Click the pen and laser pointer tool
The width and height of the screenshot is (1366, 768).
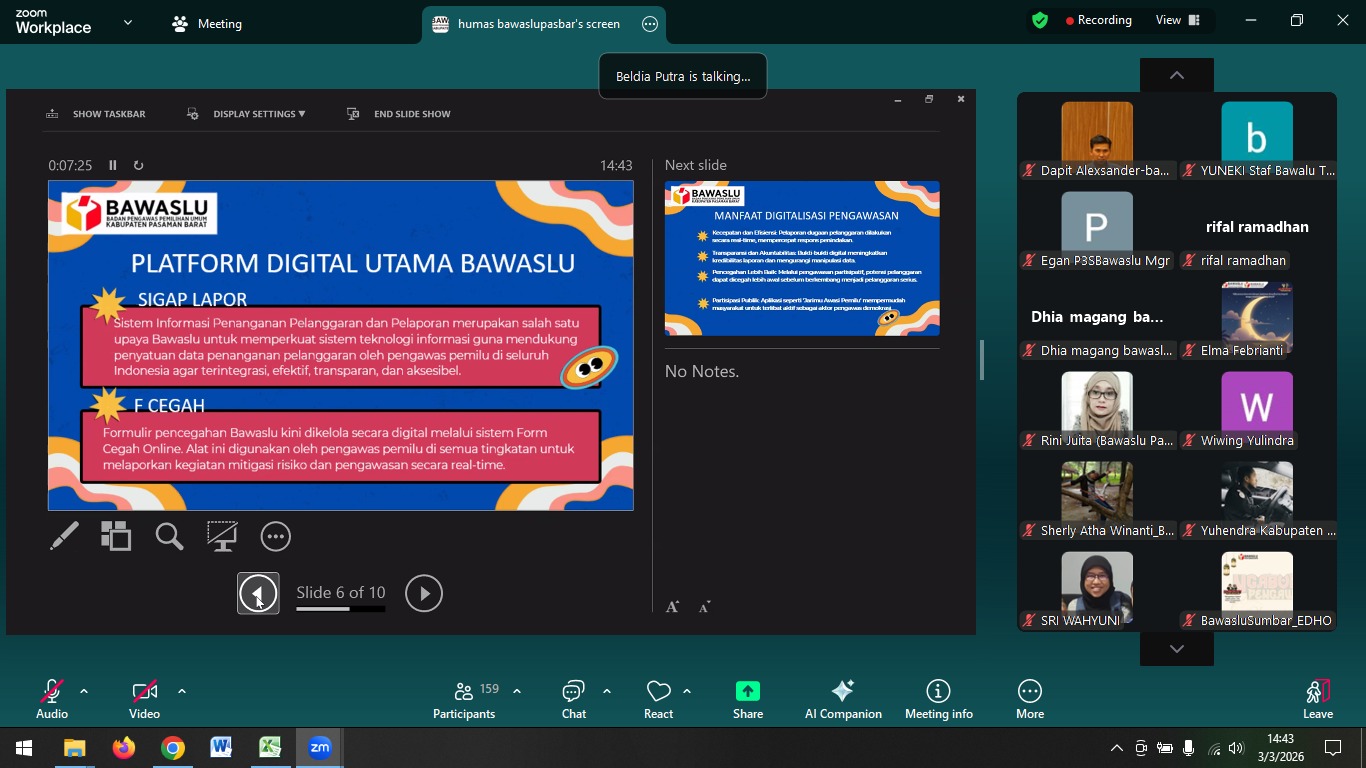pos(64,537)
